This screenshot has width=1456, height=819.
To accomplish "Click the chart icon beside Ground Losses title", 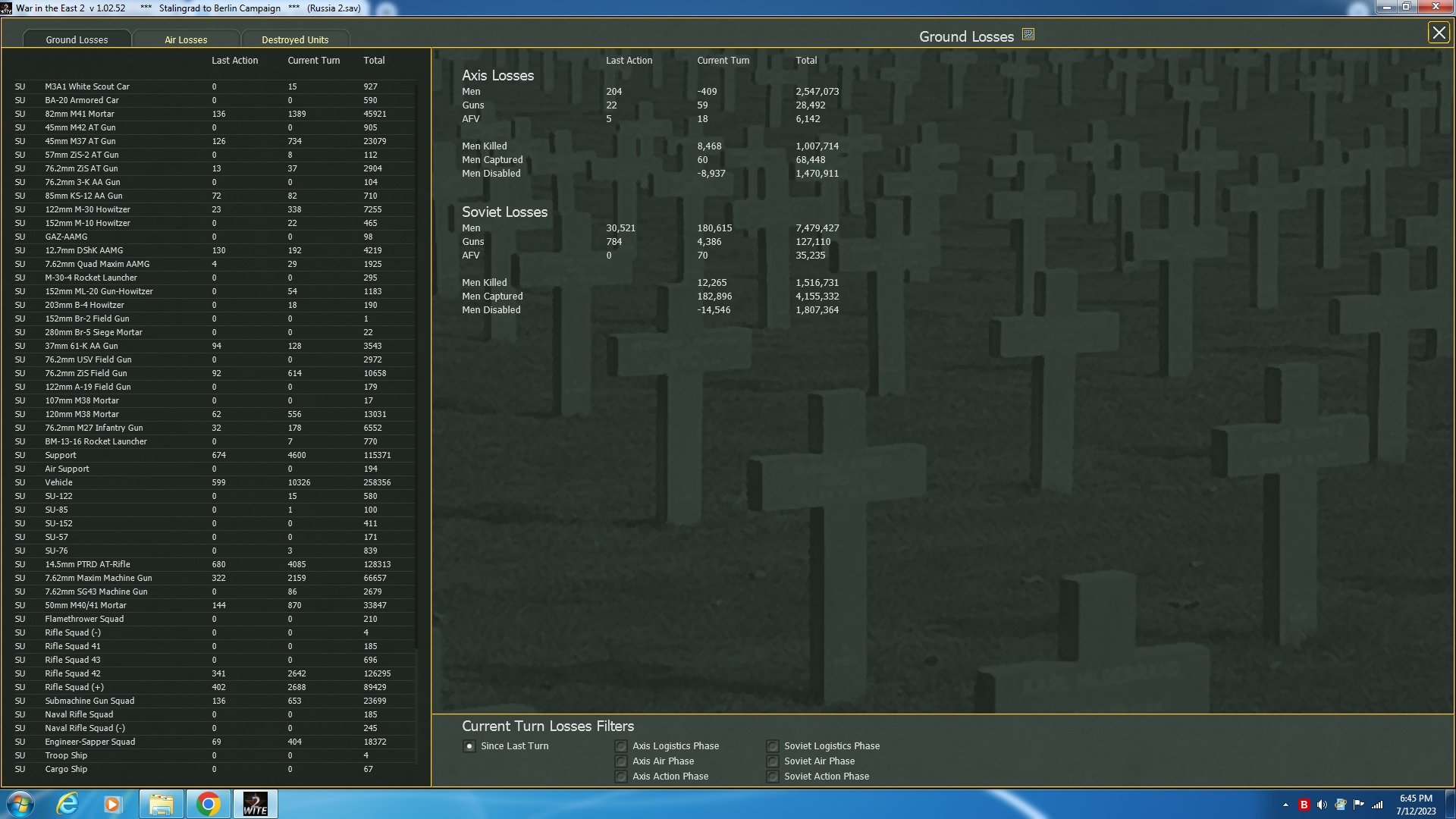I will [1028, 35].
